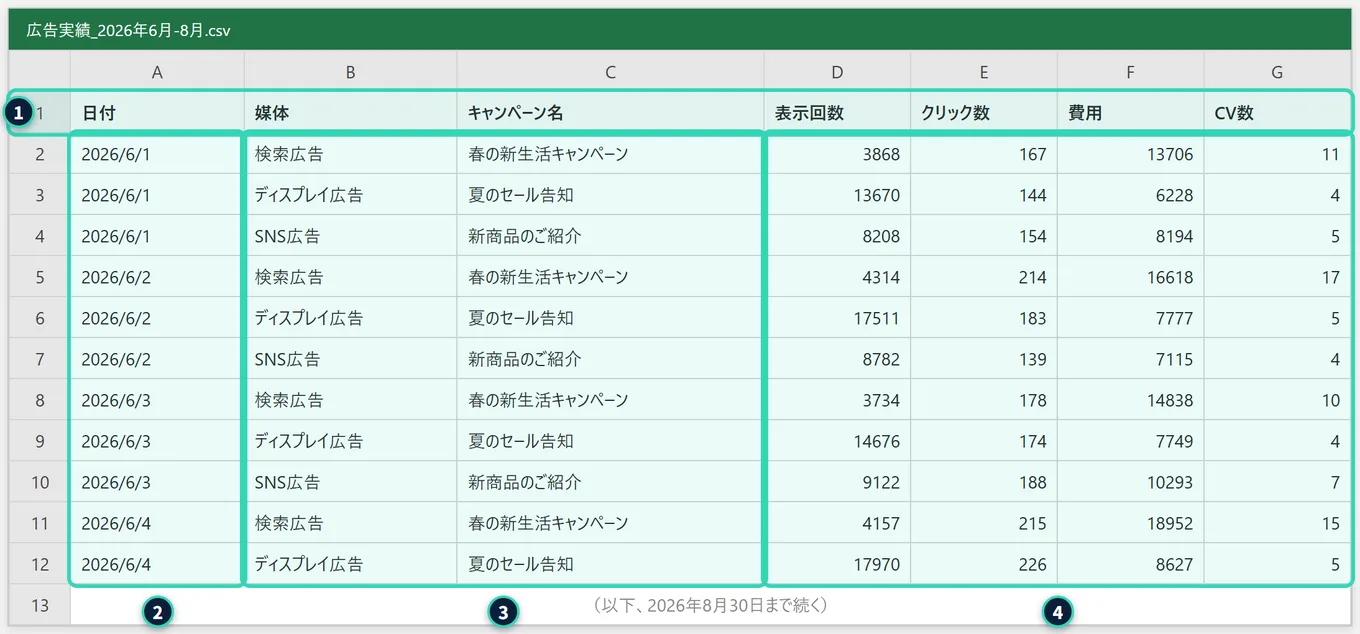This screenshot has height=634, width=1360.
Task: Click 検索広告 cell in row 2
Action: (351, 154)
